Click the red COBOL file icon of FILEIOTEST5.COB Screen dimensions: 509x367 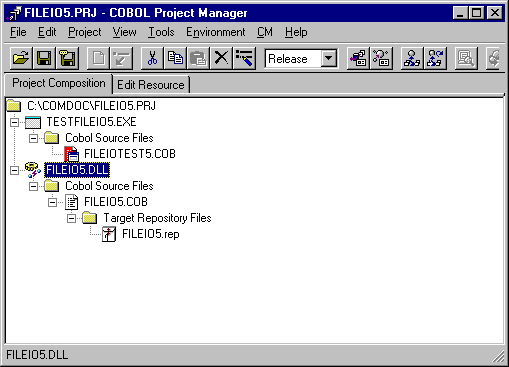point(72,154)
